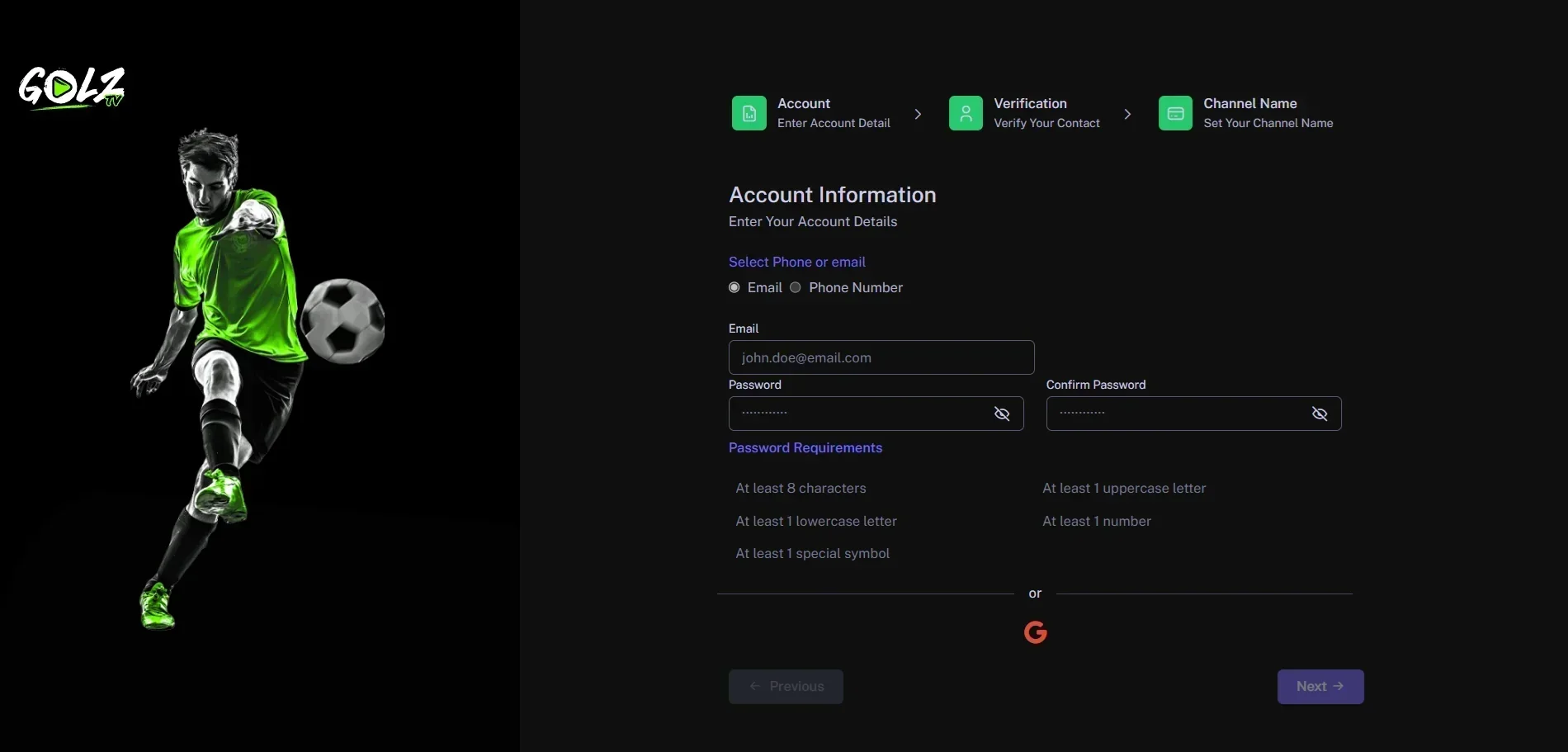Select the Phone Number radio button

pyautogui.click(x=796, y=287)
